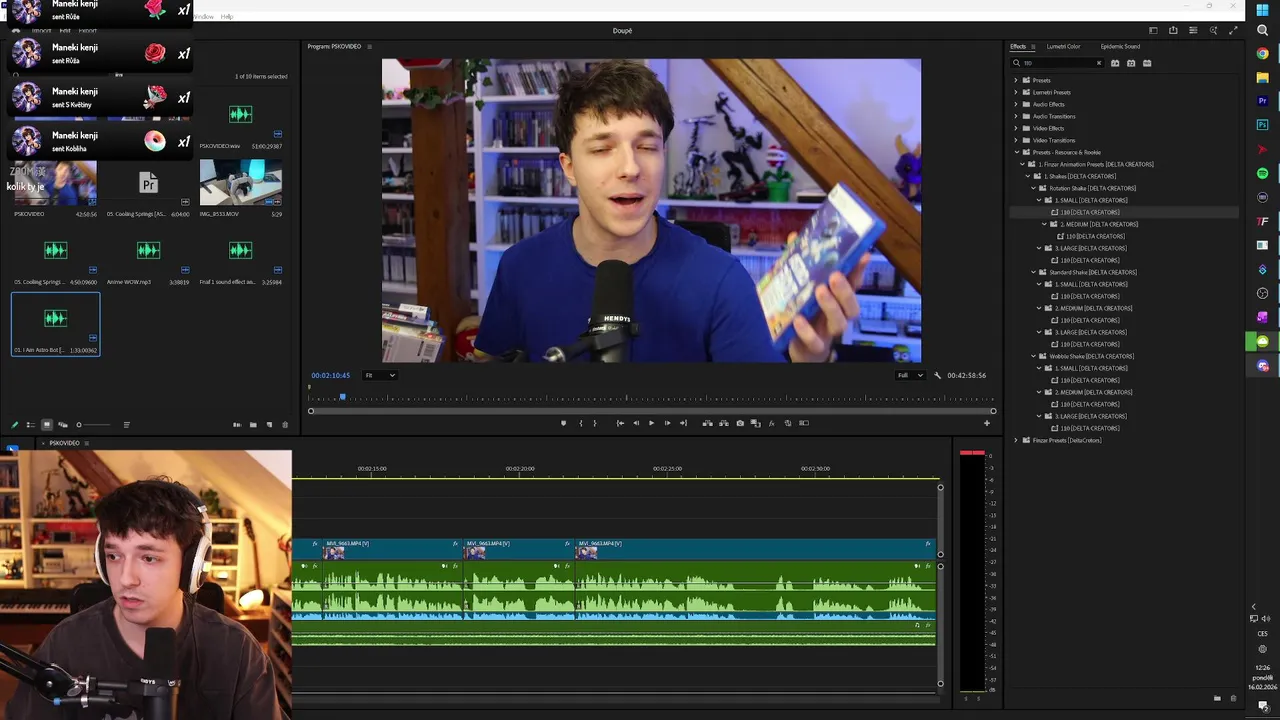
Task: Expand the Audio Transitions folder
Action: [x=1016, y=116]
